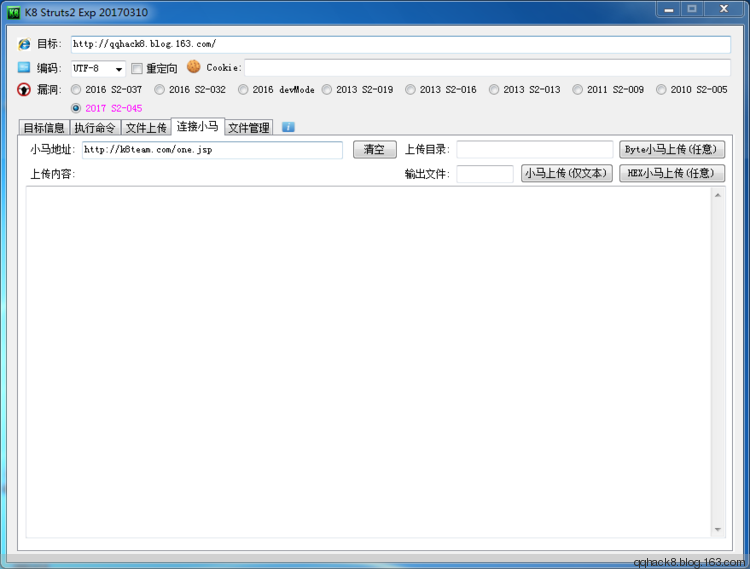Minimize the K8 Struts2 Exp window
This screenshot has height=569, width=750.
point(669,10)
